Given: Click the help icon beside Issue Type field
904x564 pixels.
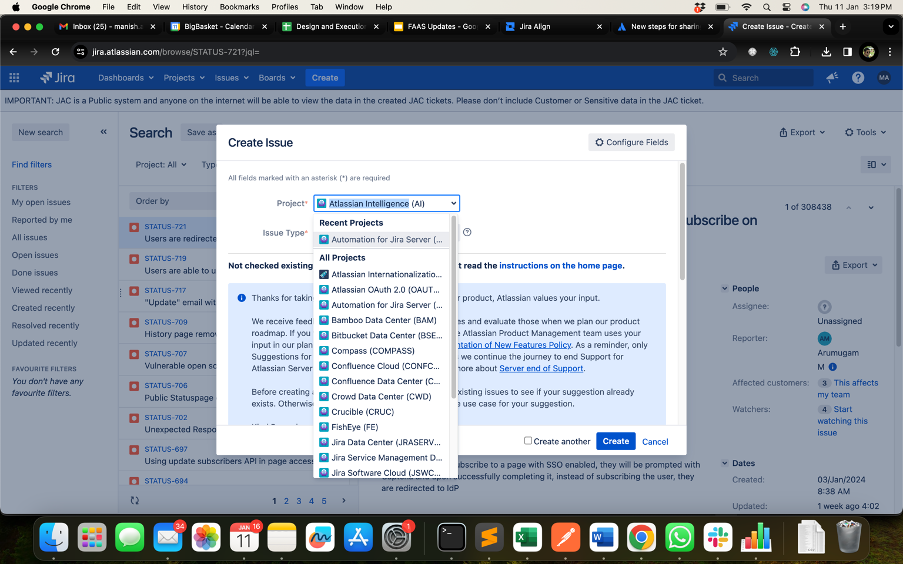Looking at the screenshot, I should 467,232.
